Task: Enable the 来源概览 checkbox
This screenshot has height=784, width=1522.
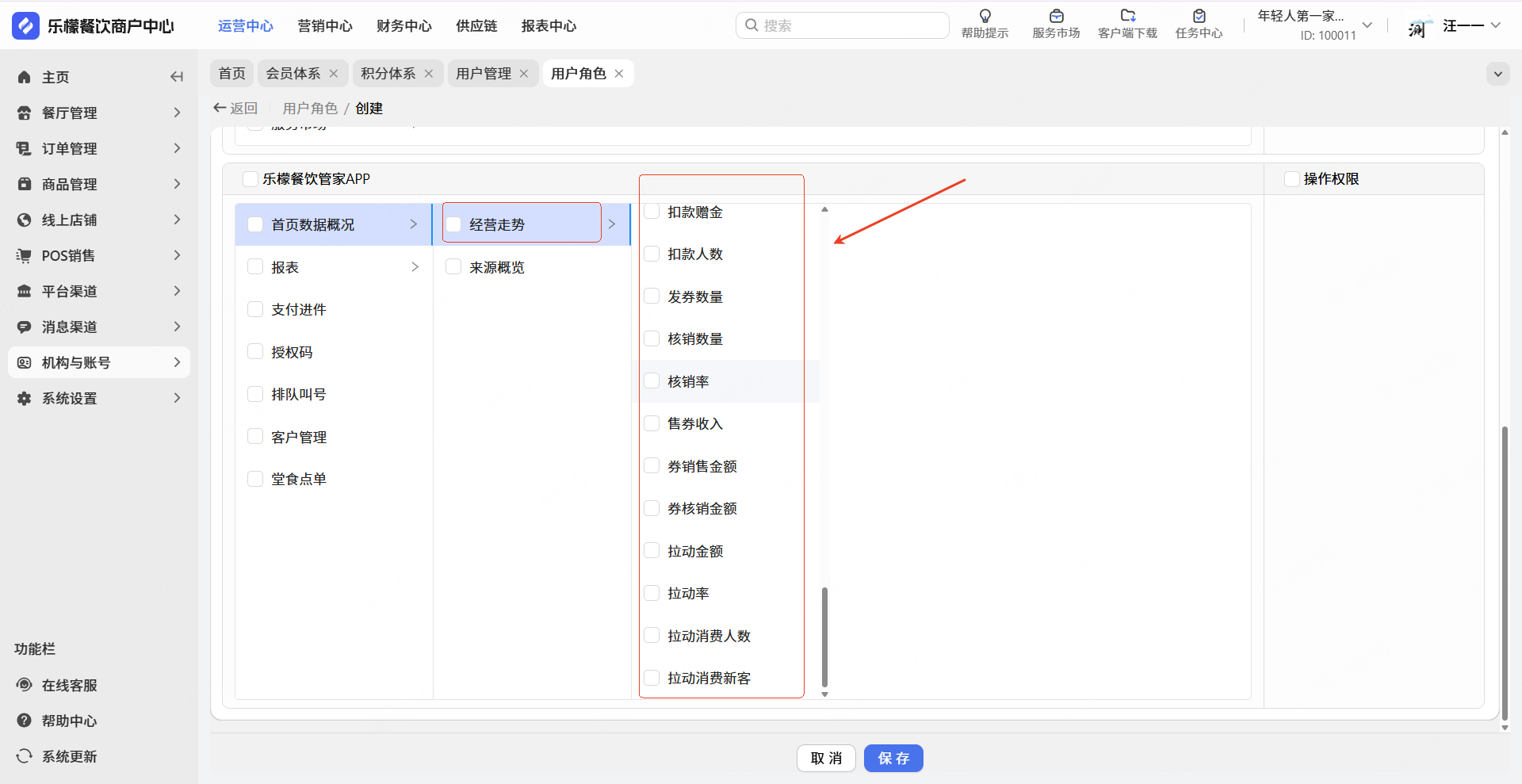Action: [x=453, y=267]
